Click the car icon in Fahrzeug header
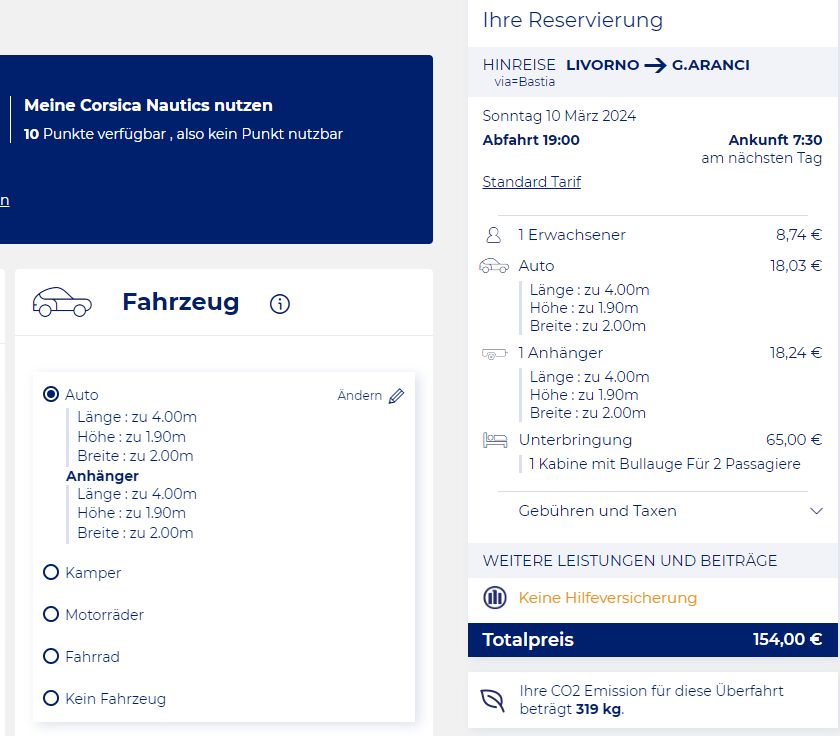 [62, 302]
